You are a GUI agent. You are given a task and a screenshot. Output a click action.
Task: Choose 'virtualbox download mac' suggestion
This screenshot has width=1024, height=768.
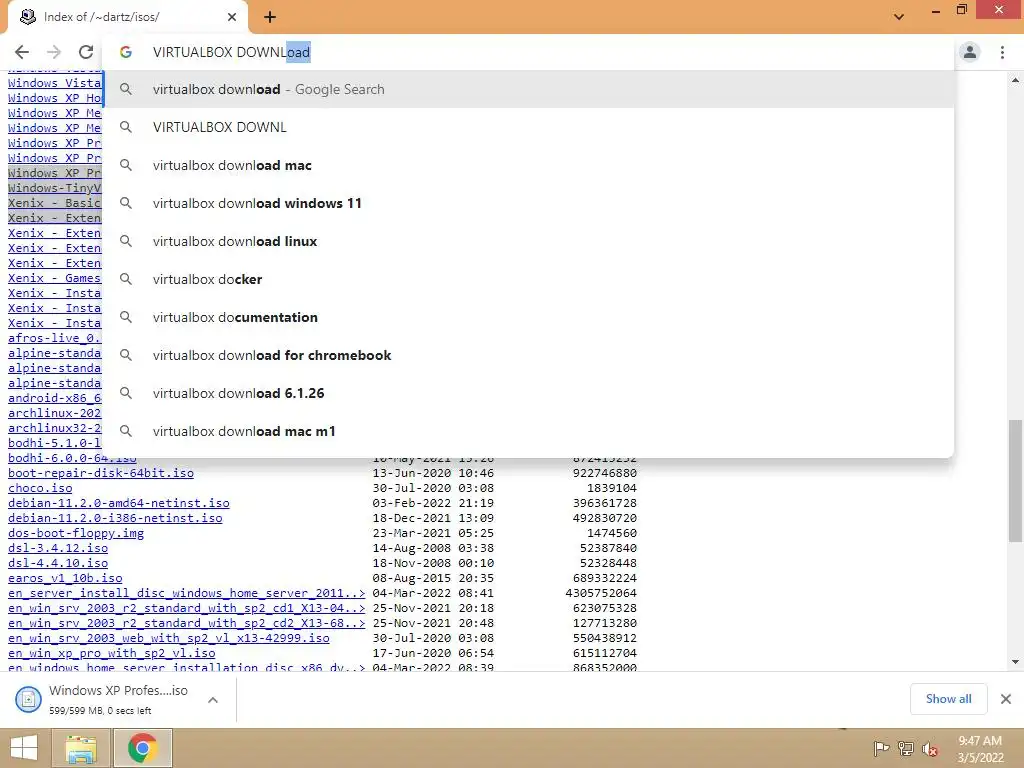pos(528,165)
